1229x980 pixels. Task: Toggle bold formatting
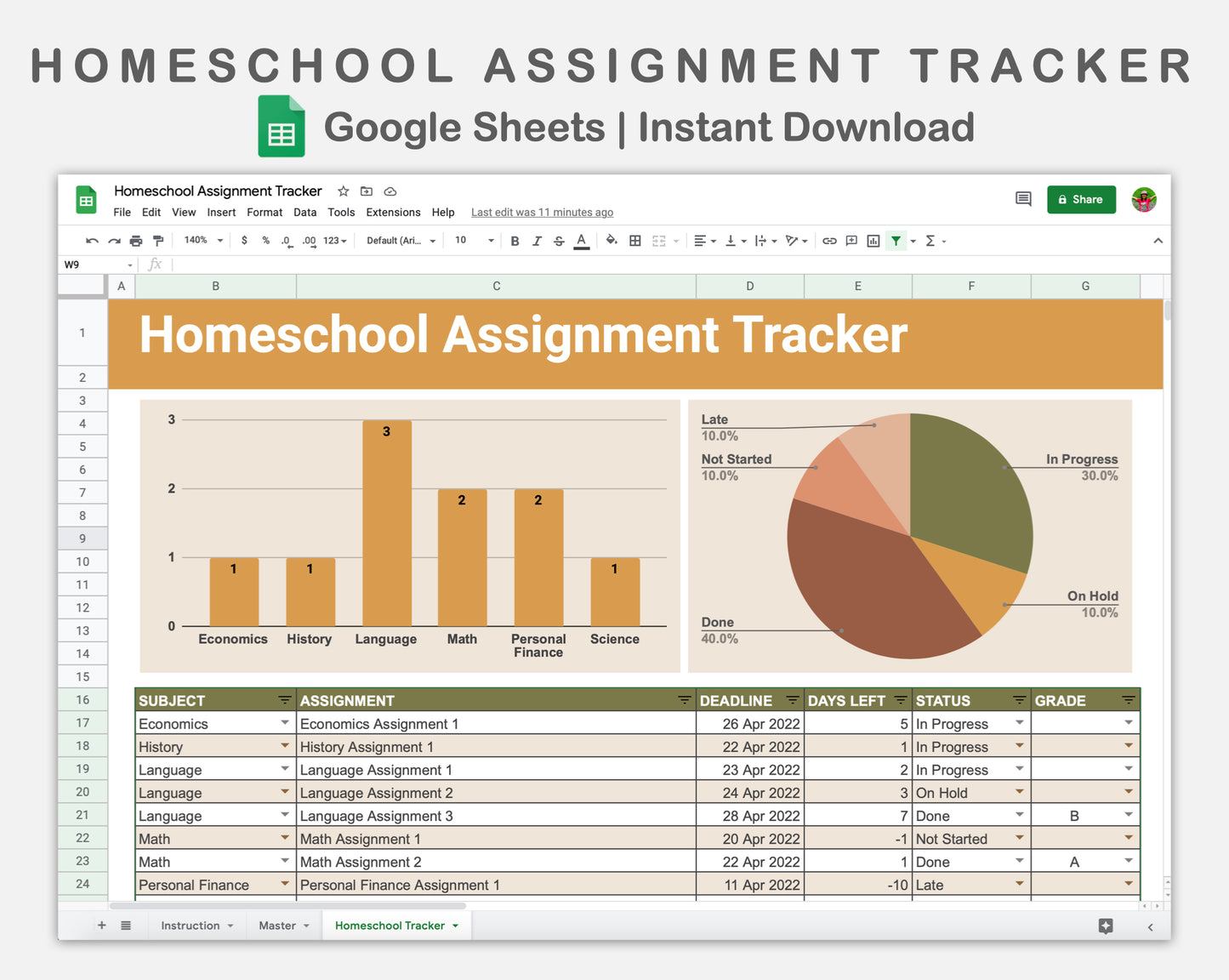pos(515,241)
